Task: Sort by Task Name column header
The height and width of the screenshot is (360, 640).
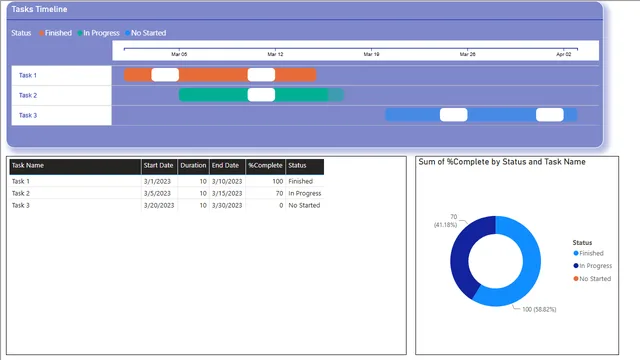Action: coord(75,166)
